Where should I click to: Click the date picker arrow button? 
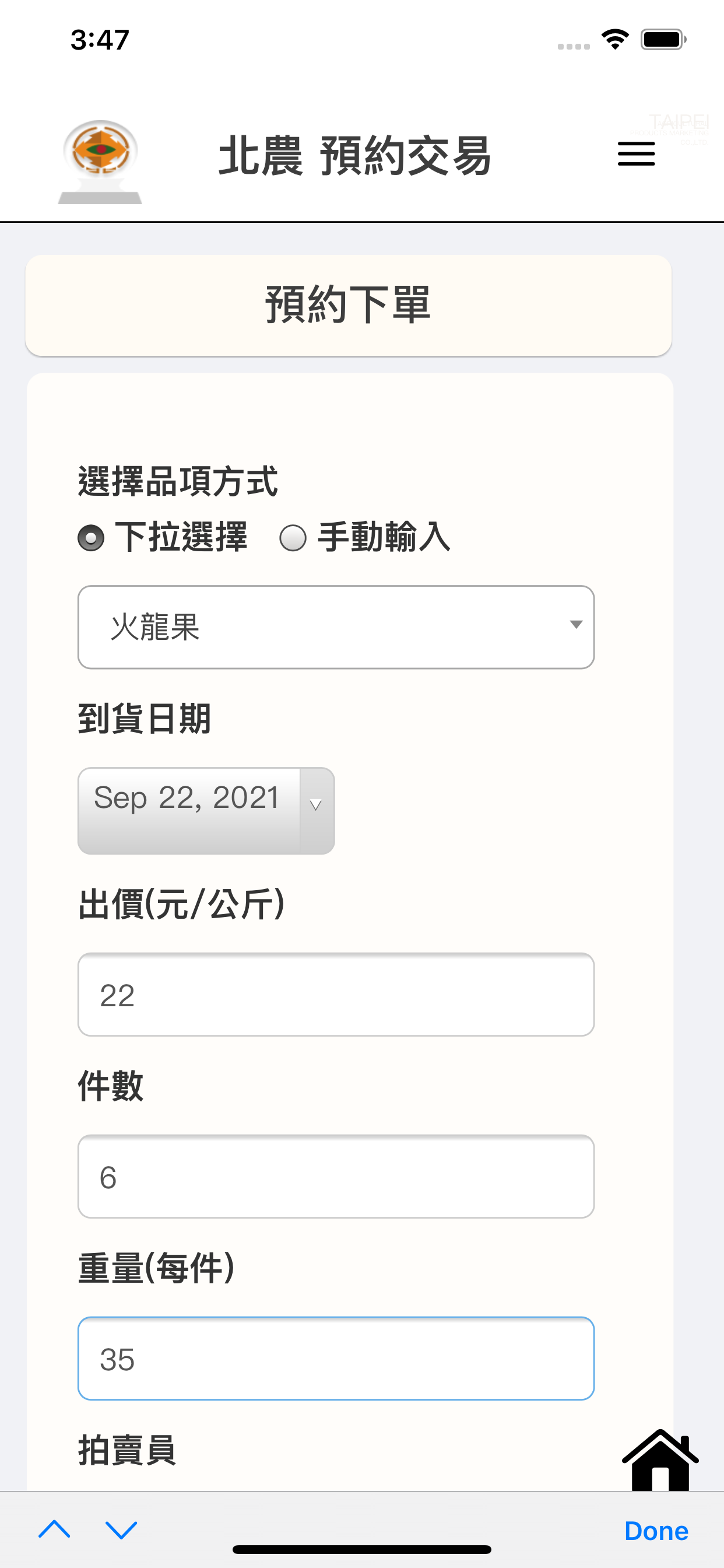pyautogui.click(x=317, y=811)
